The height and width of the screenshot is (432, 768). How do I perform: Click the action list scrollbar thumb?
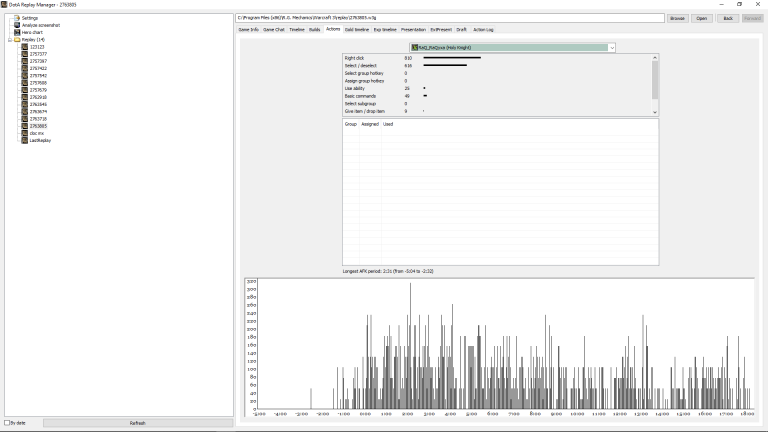[x=655, y=80]
